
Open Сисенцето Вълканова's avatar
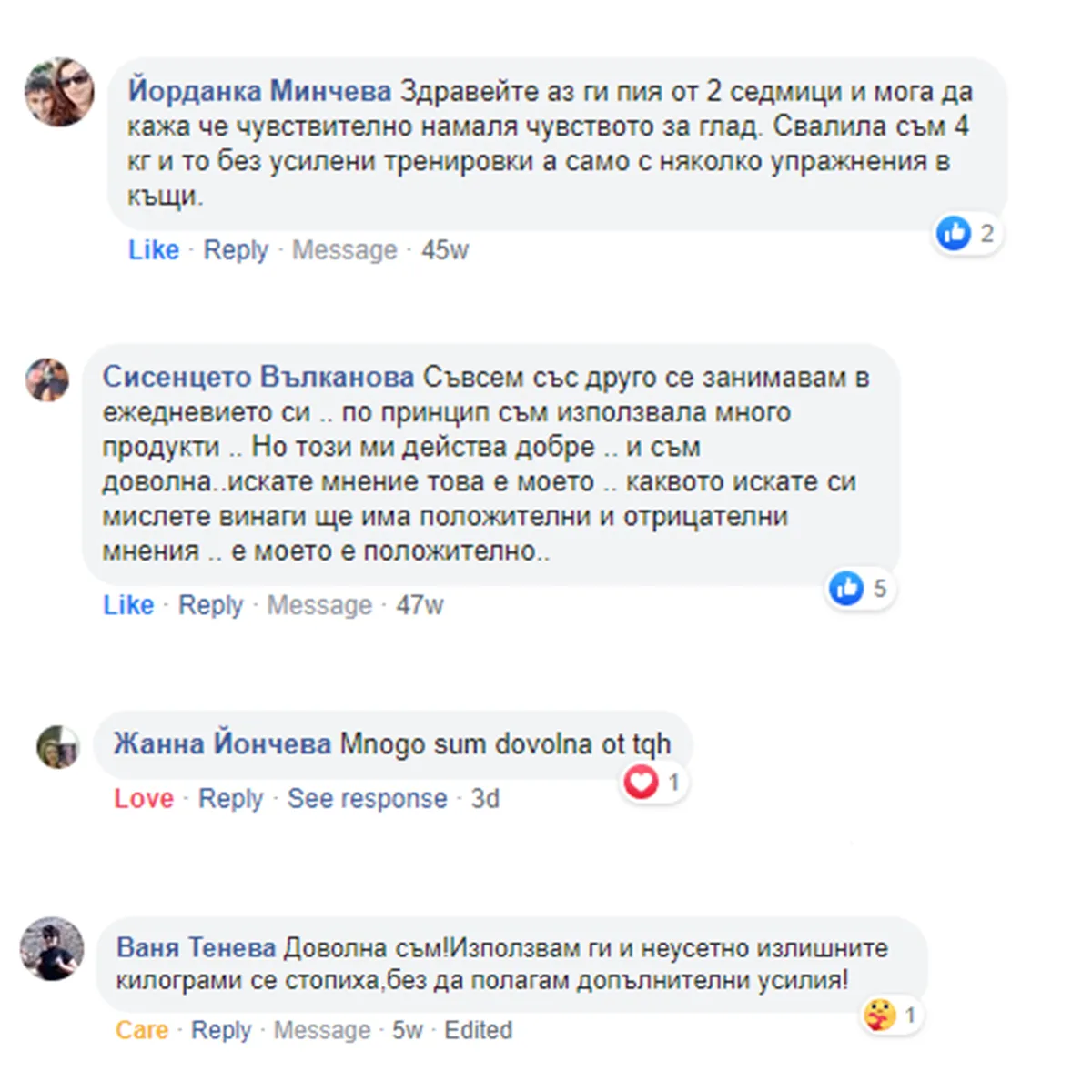[47, 379]
